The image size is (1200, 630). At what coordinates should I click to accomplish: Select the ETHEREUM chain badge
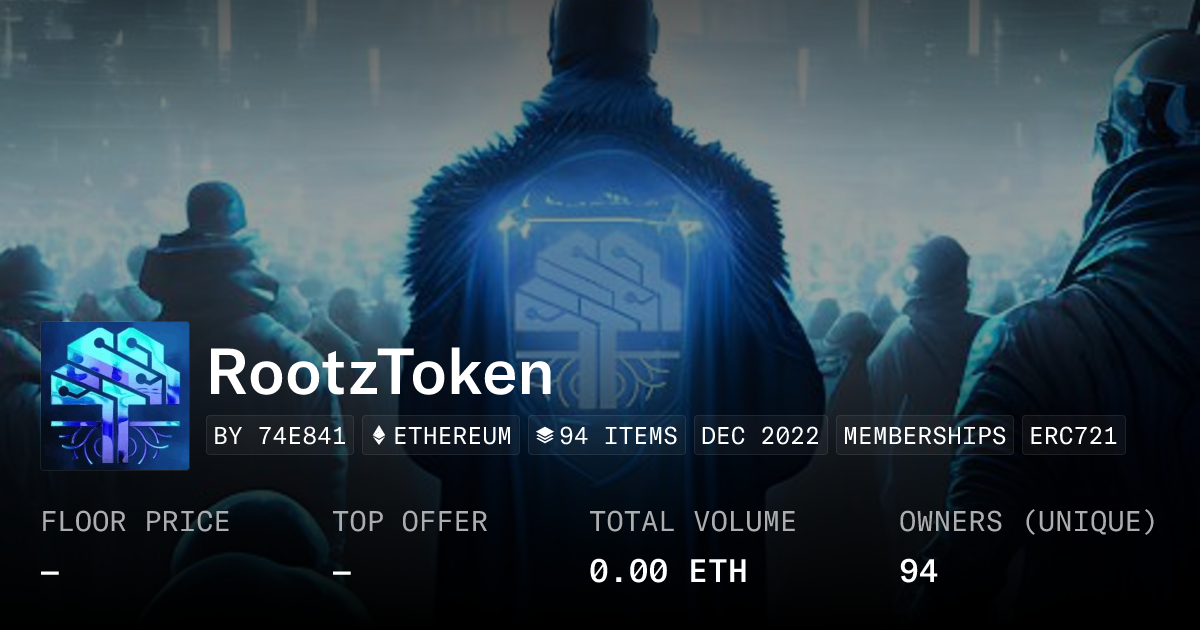point(441,436)
